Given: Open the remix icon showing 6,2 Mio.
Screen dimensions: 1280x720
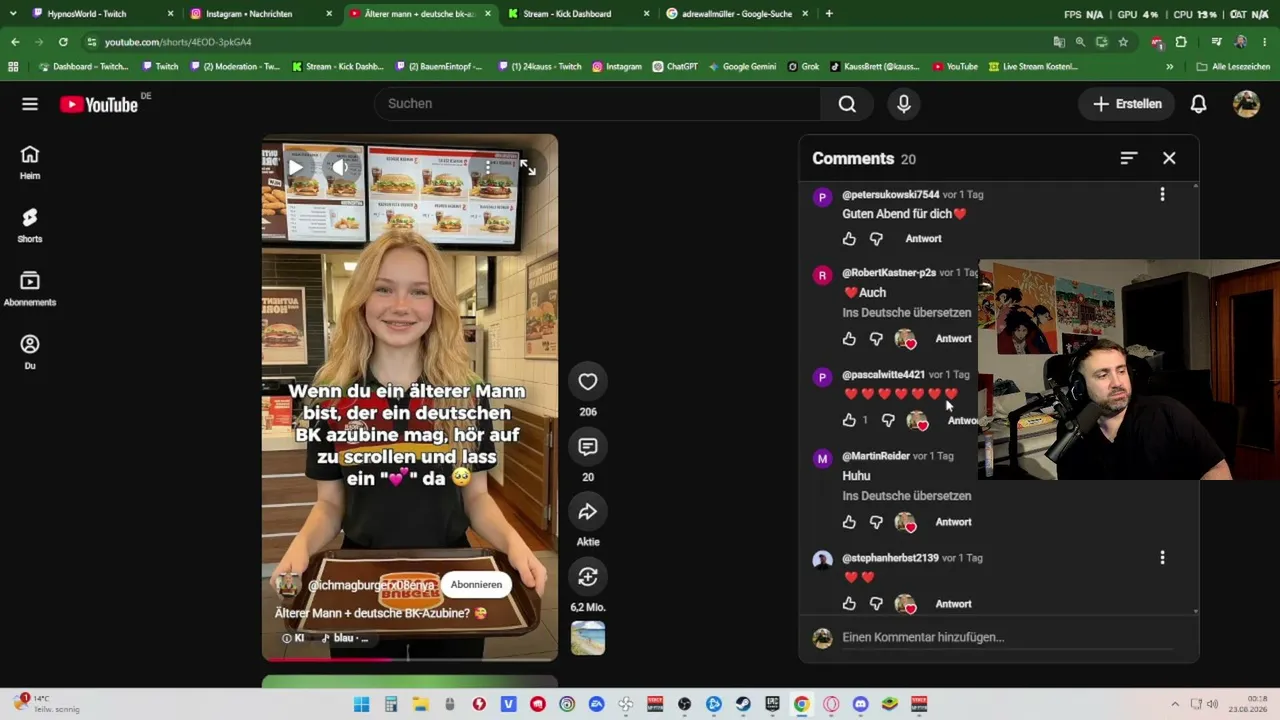Looking at the screenshot, I should [x=588, y=577].
